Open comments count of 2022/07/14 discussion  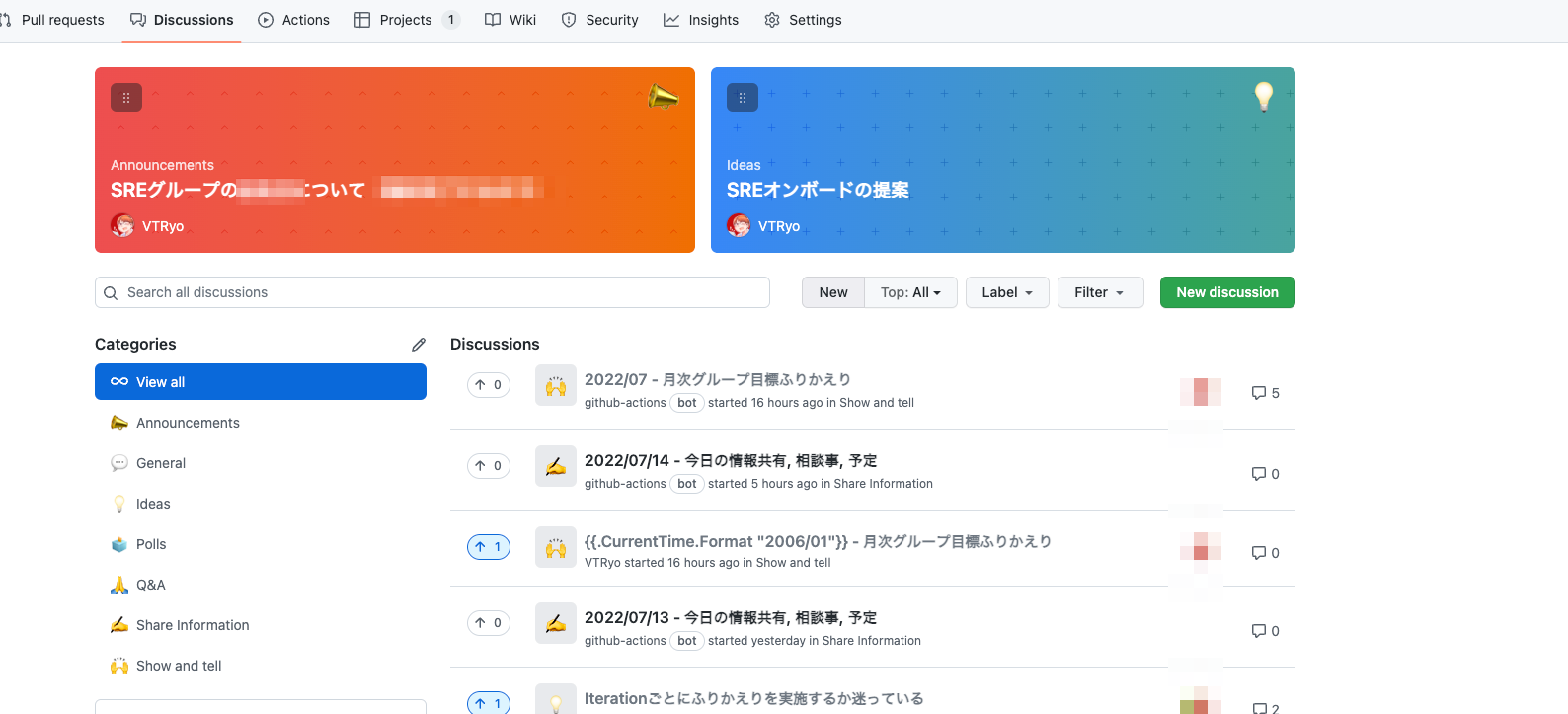tap(1265, 474)
